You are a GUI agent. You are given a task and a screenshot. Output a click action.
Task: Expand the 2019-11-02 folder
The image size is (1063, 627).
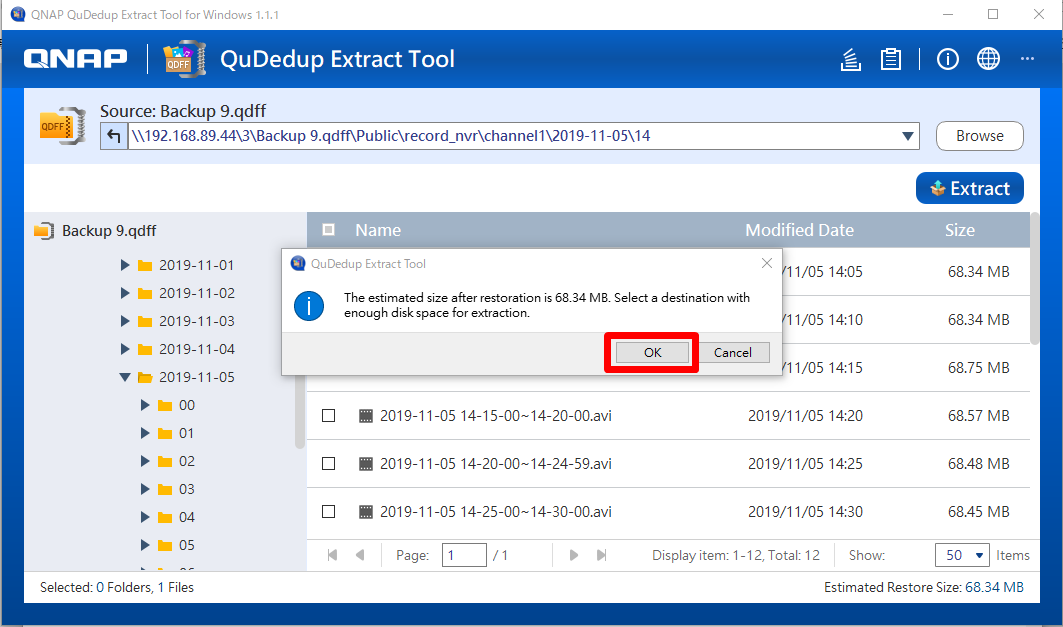(125, 293)
